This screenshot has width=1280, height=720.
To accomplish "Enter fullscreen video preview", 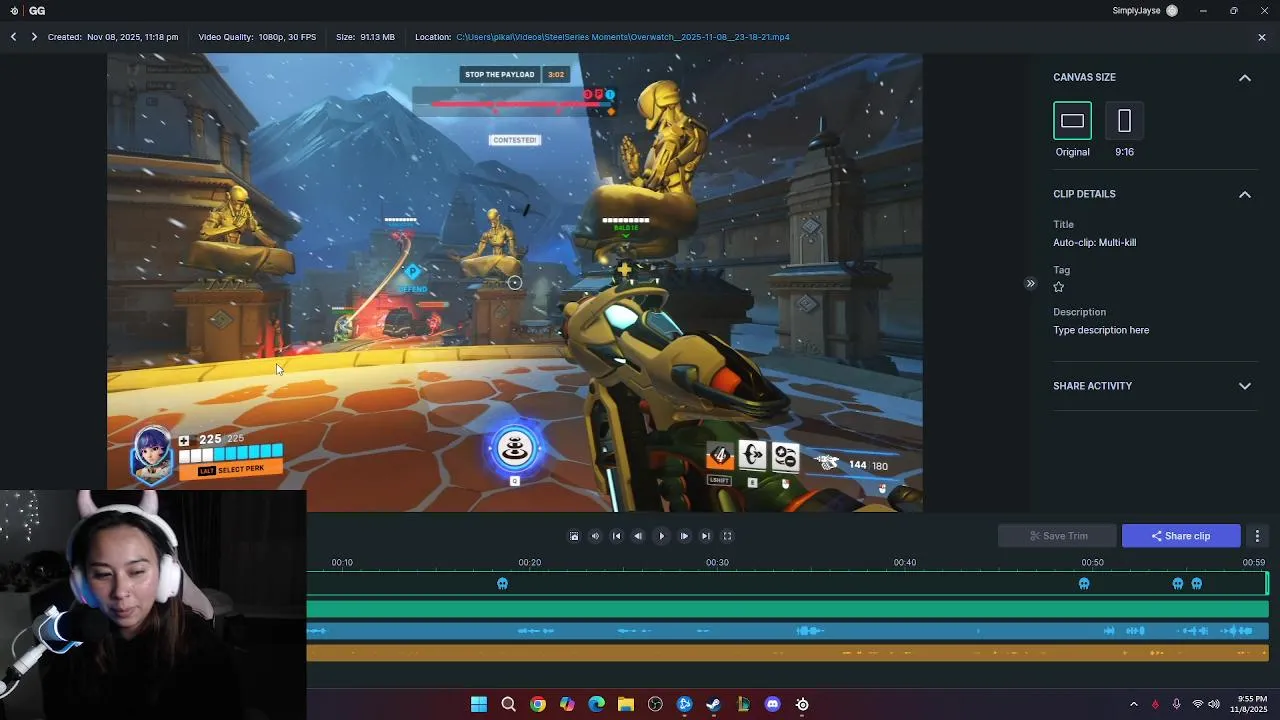I will coord(727,536).
